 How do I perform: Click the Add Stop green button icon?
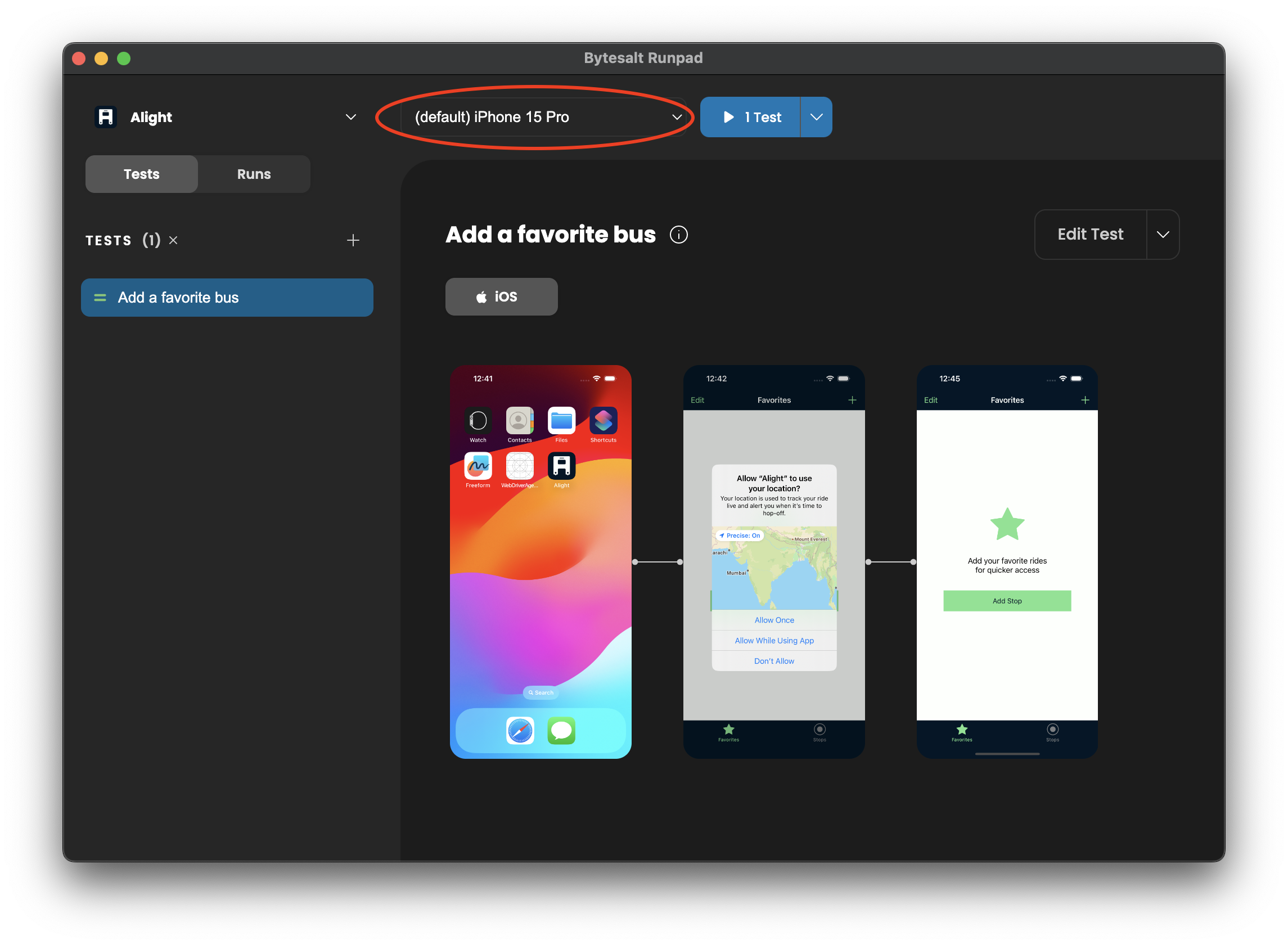click(1007, 600)
